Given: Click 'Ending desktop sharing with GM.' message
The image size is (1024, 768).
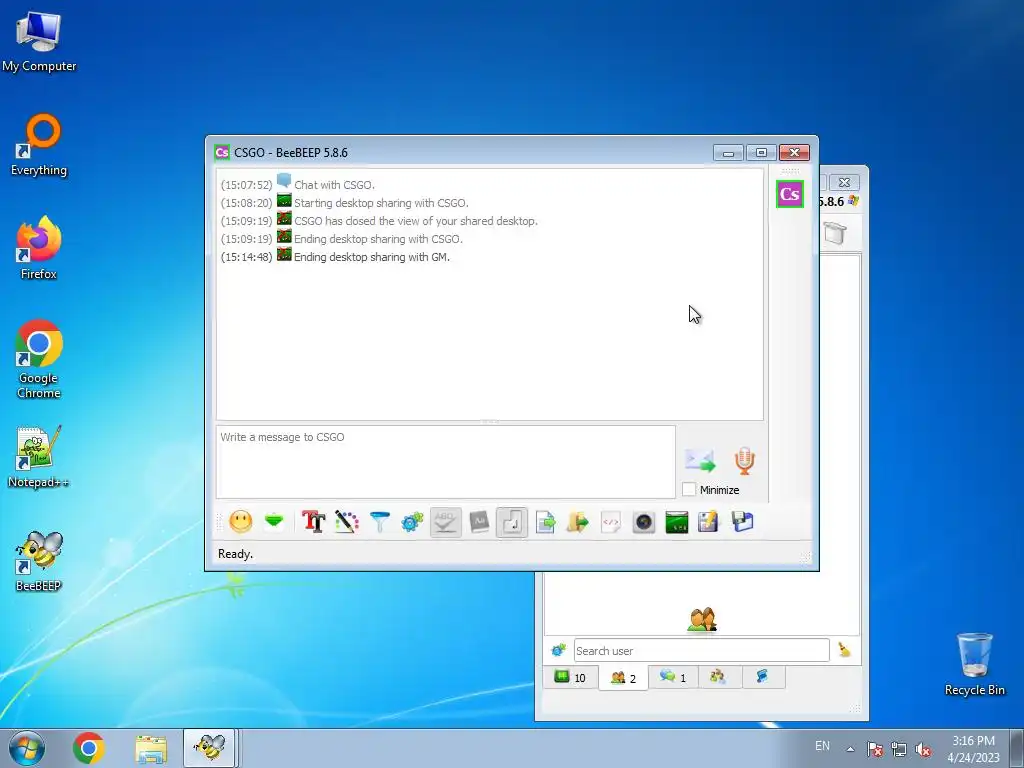Looking at the screenshot, I should pyautogui.click(x=372, y=257).
